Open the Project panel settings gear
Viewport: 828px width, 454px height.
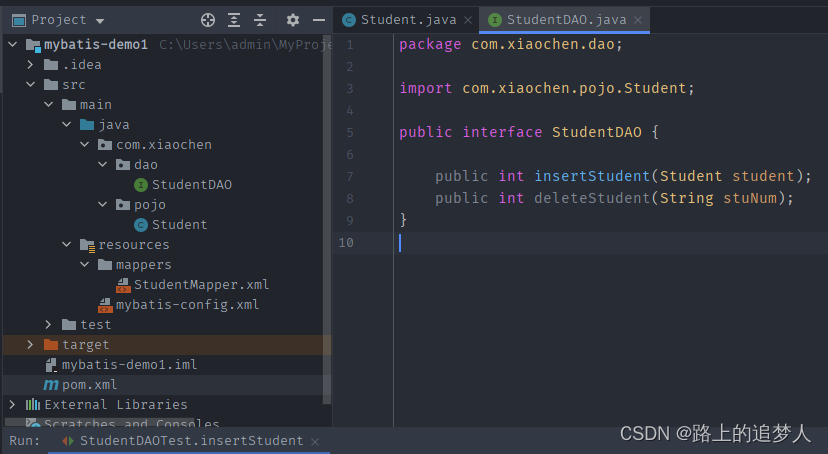click(x=293, y=20)
